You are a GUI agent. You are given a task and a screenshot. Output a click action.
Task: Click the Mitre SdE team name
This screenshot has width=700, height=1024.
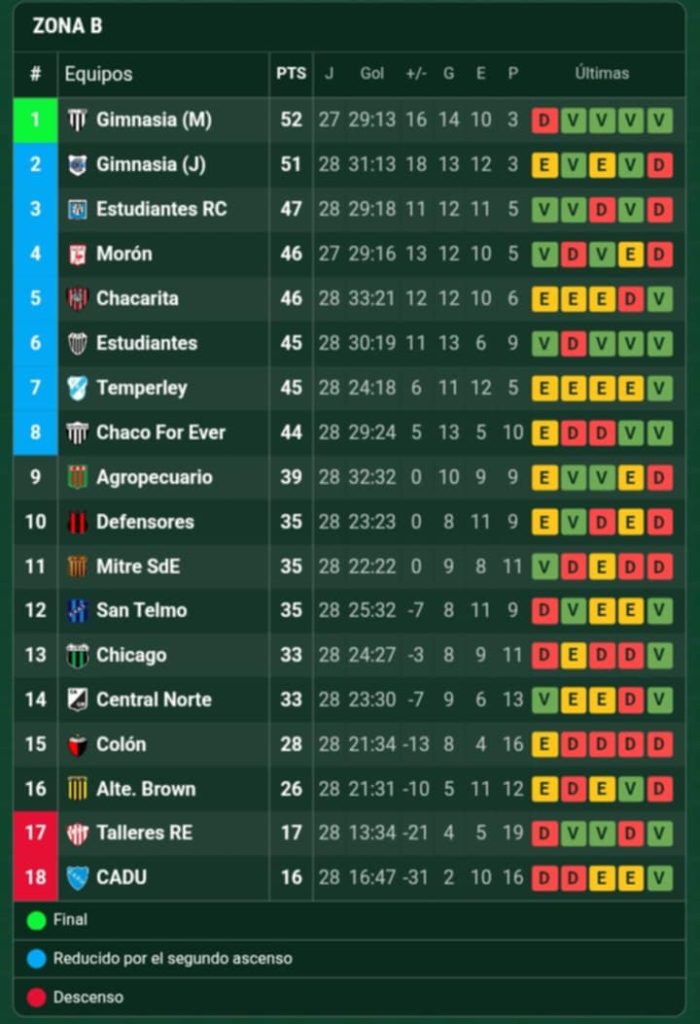click(x=138, y=566)
